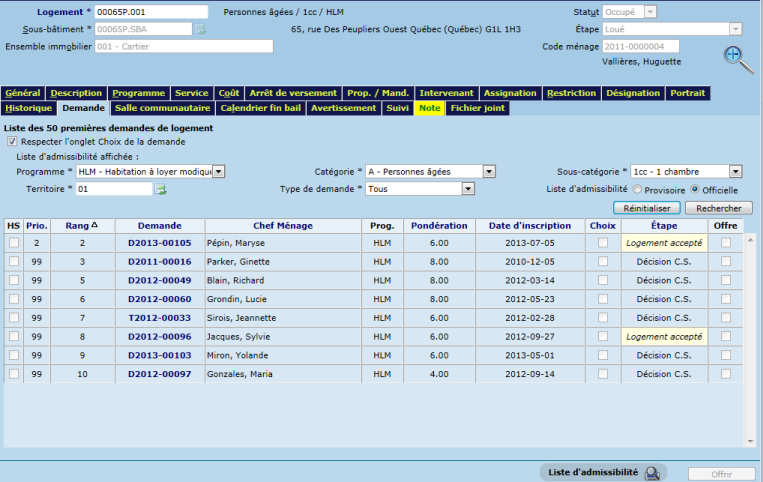This screenshot has height=482, width=763.
Task: Switch to the Salle communautaire tab
Action: click(162, 108)
